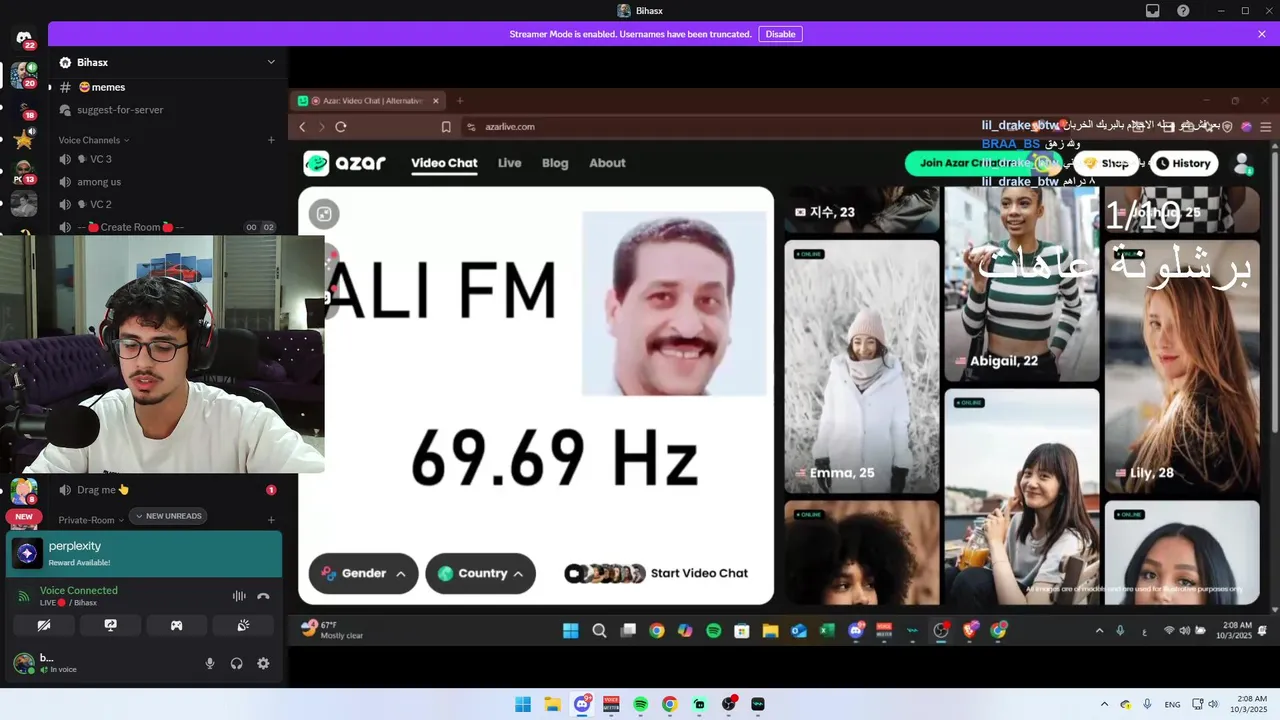Add a channel to Voice Channels category
The height and width of the screenshot is (720, 1280).
click(271, 140)
